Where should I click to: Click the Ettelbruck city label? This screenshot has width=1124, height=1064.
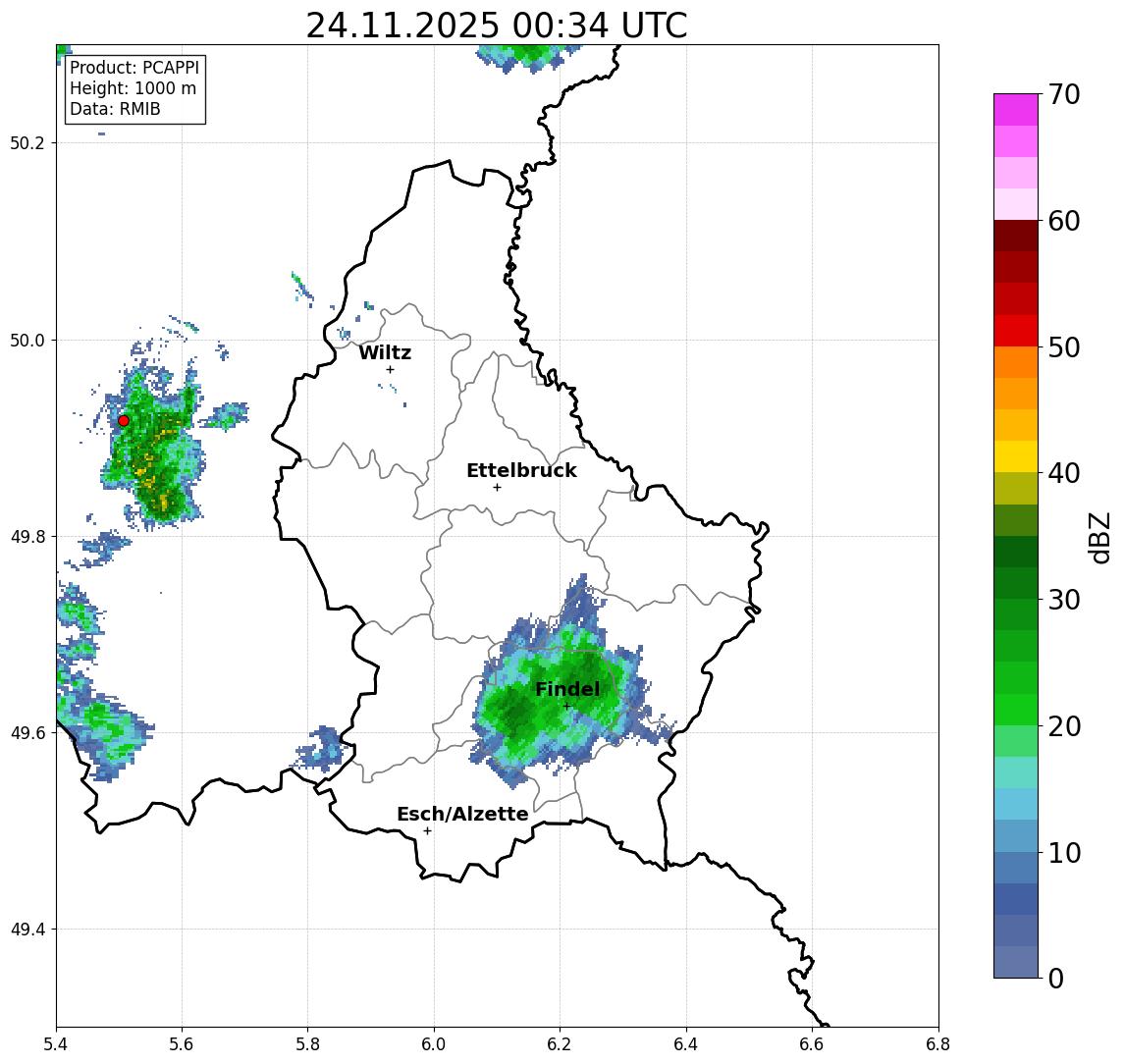521,470
